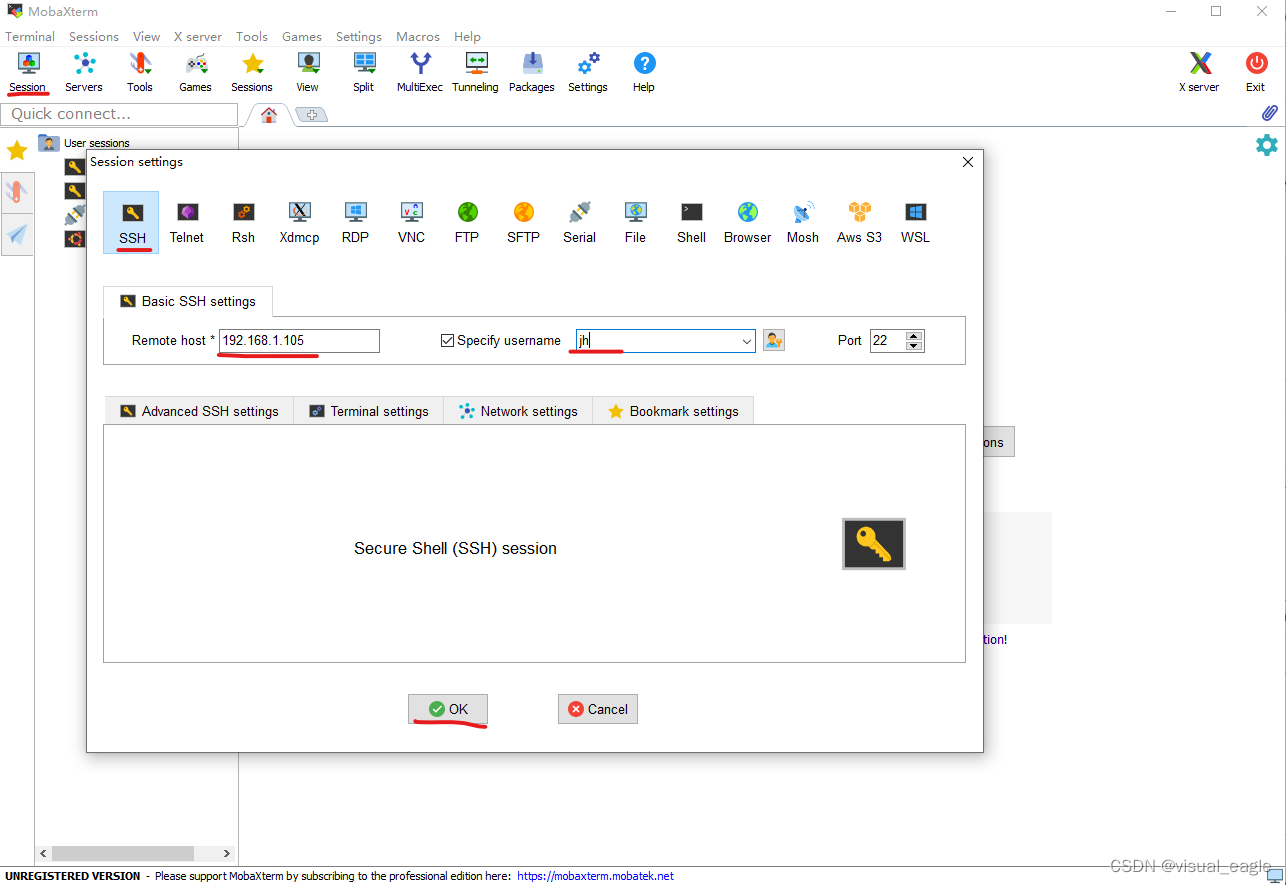Image resolution: width=1286 pixels, height=885 pixels.
Task: Select the Shell session type
Action: (x=691, y=222)
